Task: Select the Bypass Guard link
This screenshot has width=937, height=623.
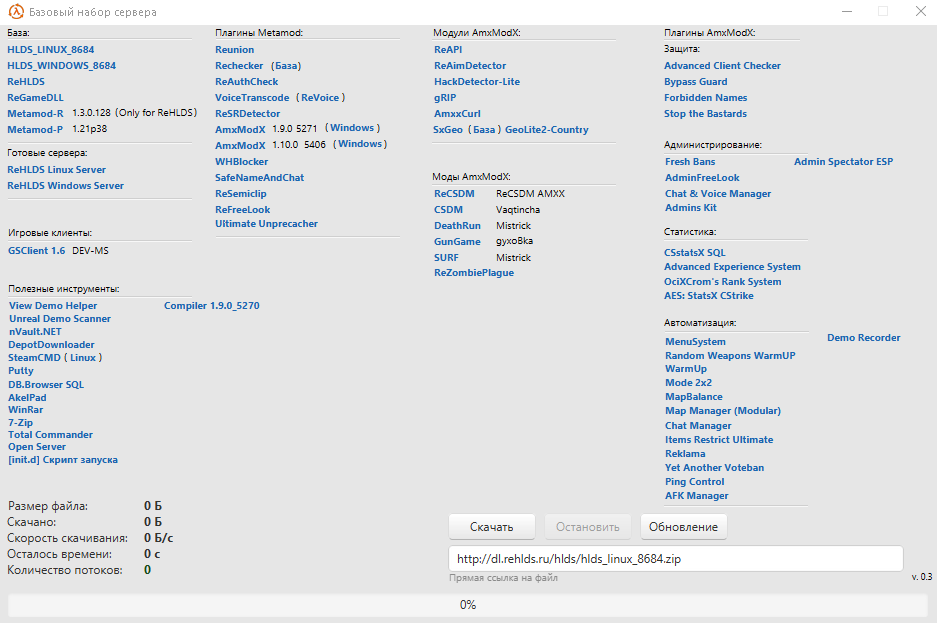Action: (x=696, y=82)
